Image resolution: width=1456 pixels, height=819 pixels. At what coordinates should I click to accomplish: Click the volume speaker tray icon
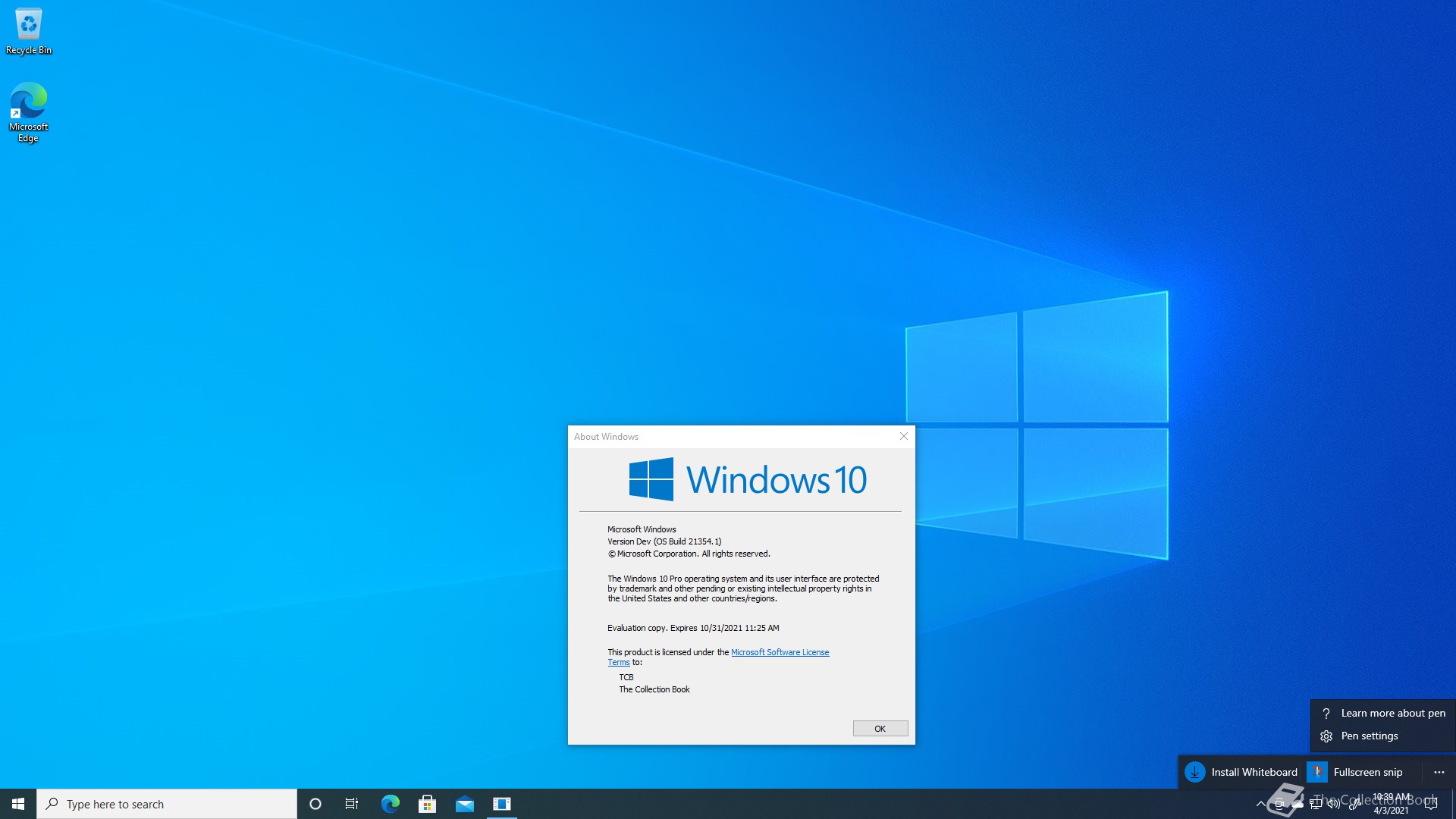click(1334, 805)
